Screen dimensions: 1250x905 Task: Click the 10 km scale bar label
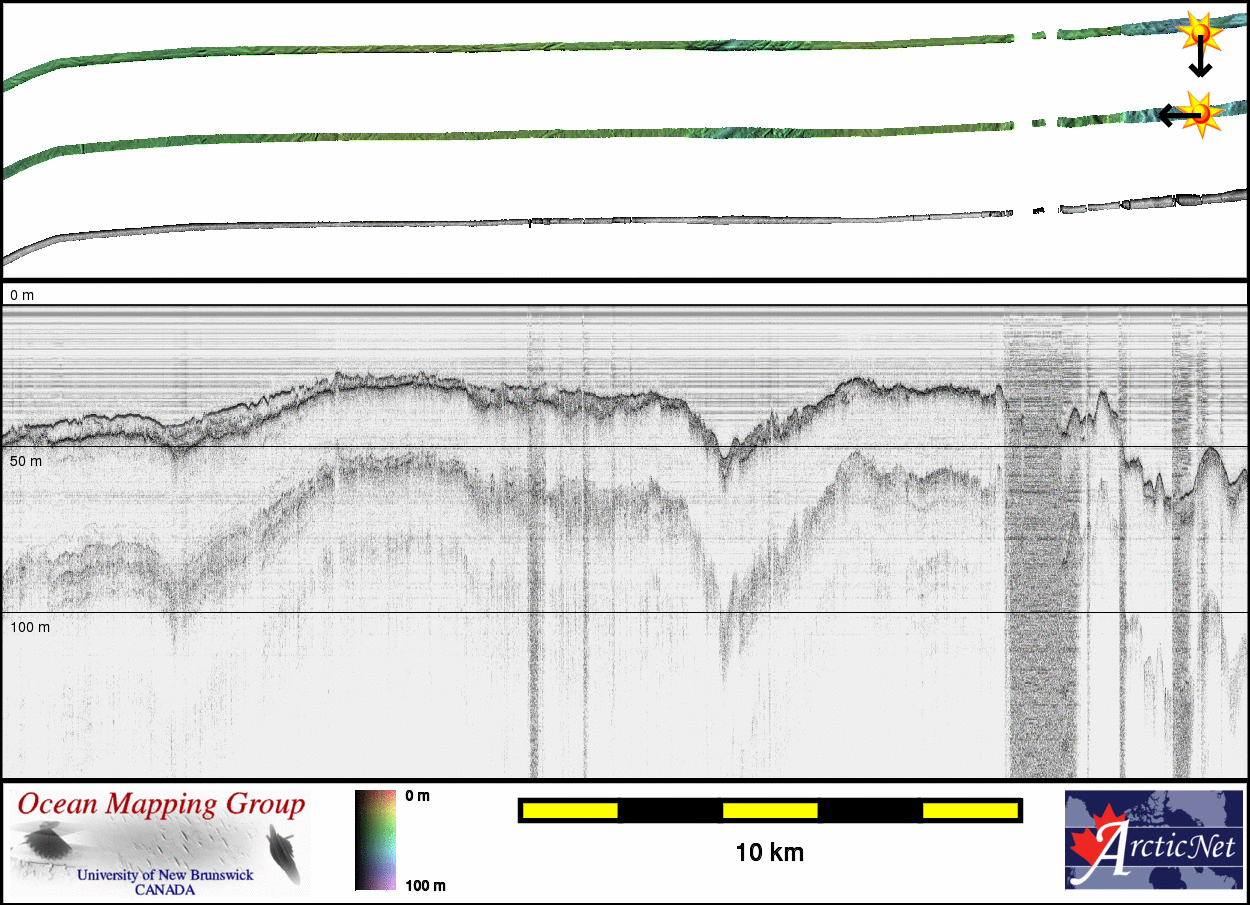pyautogui.click(x=769, y=853)
